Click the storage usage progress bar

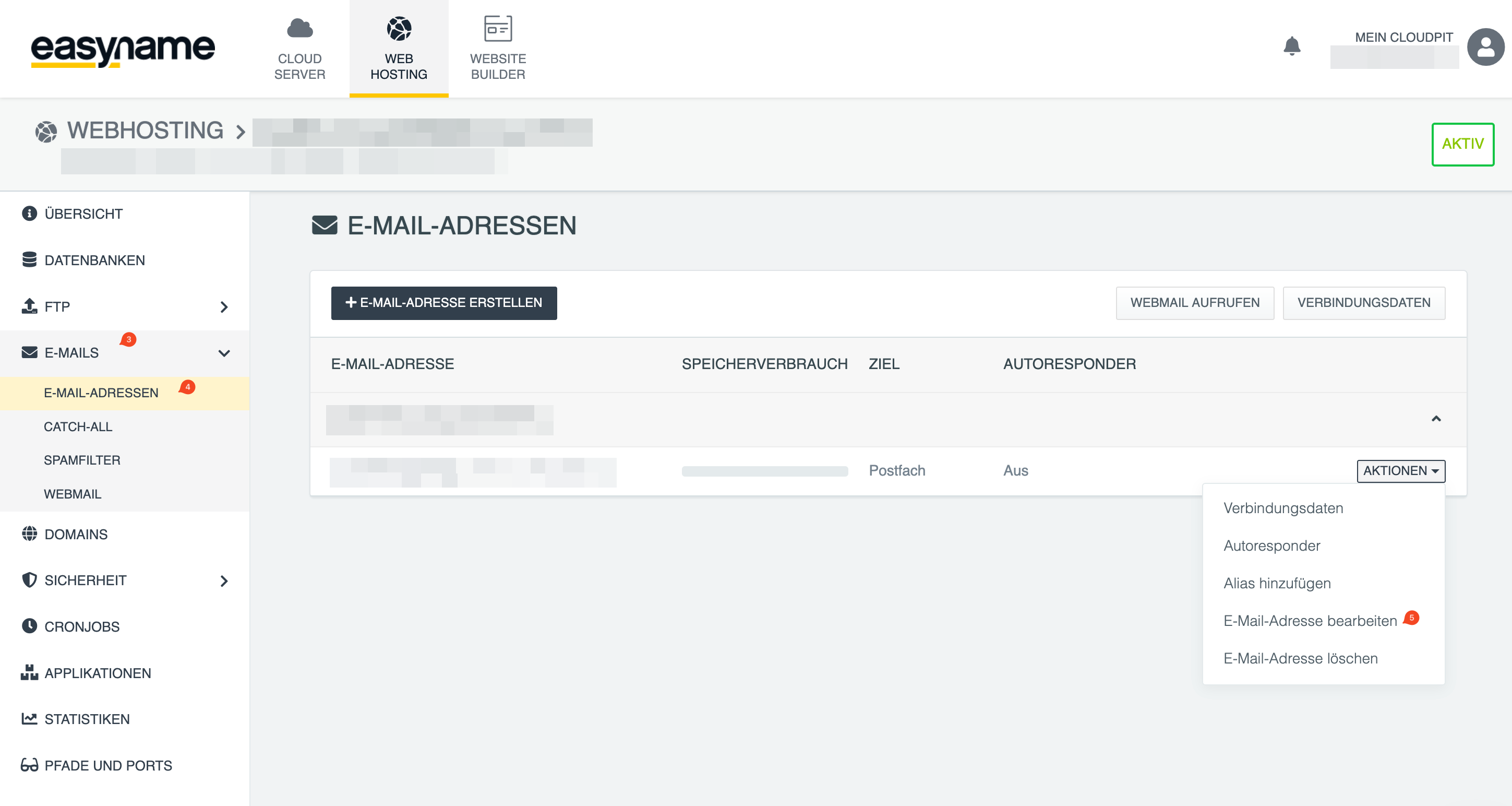[x=764, y=471]
